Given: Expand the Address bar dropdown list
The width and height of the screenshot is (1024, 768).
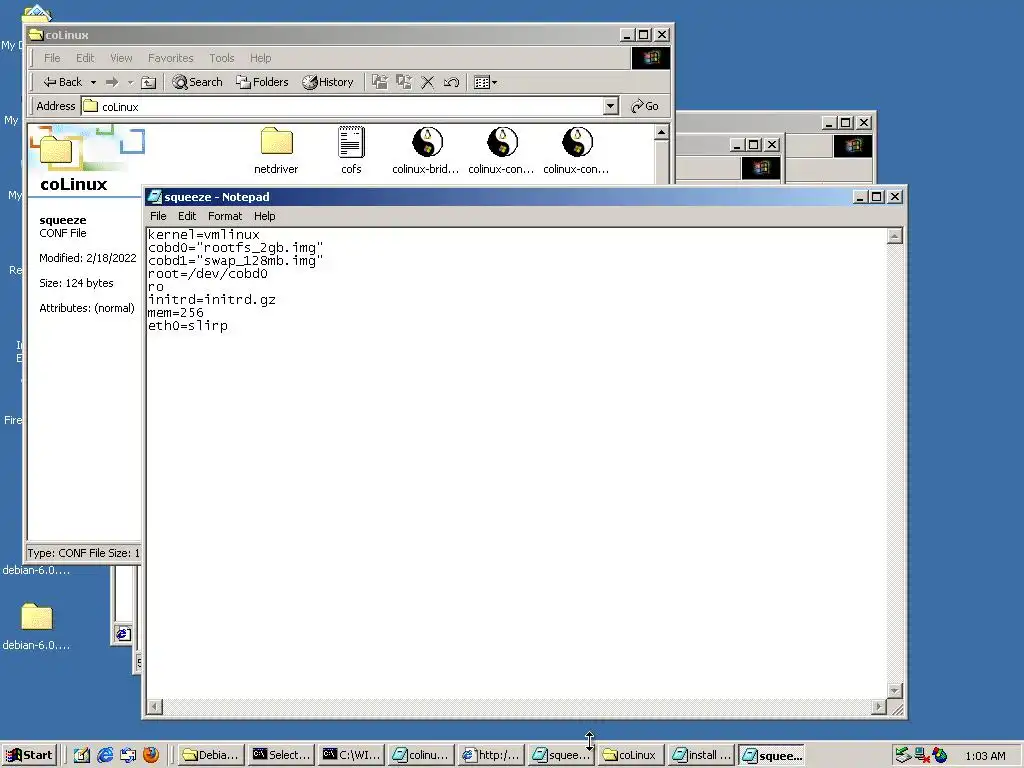Looking at the screenshot, I should coord(611,106).
